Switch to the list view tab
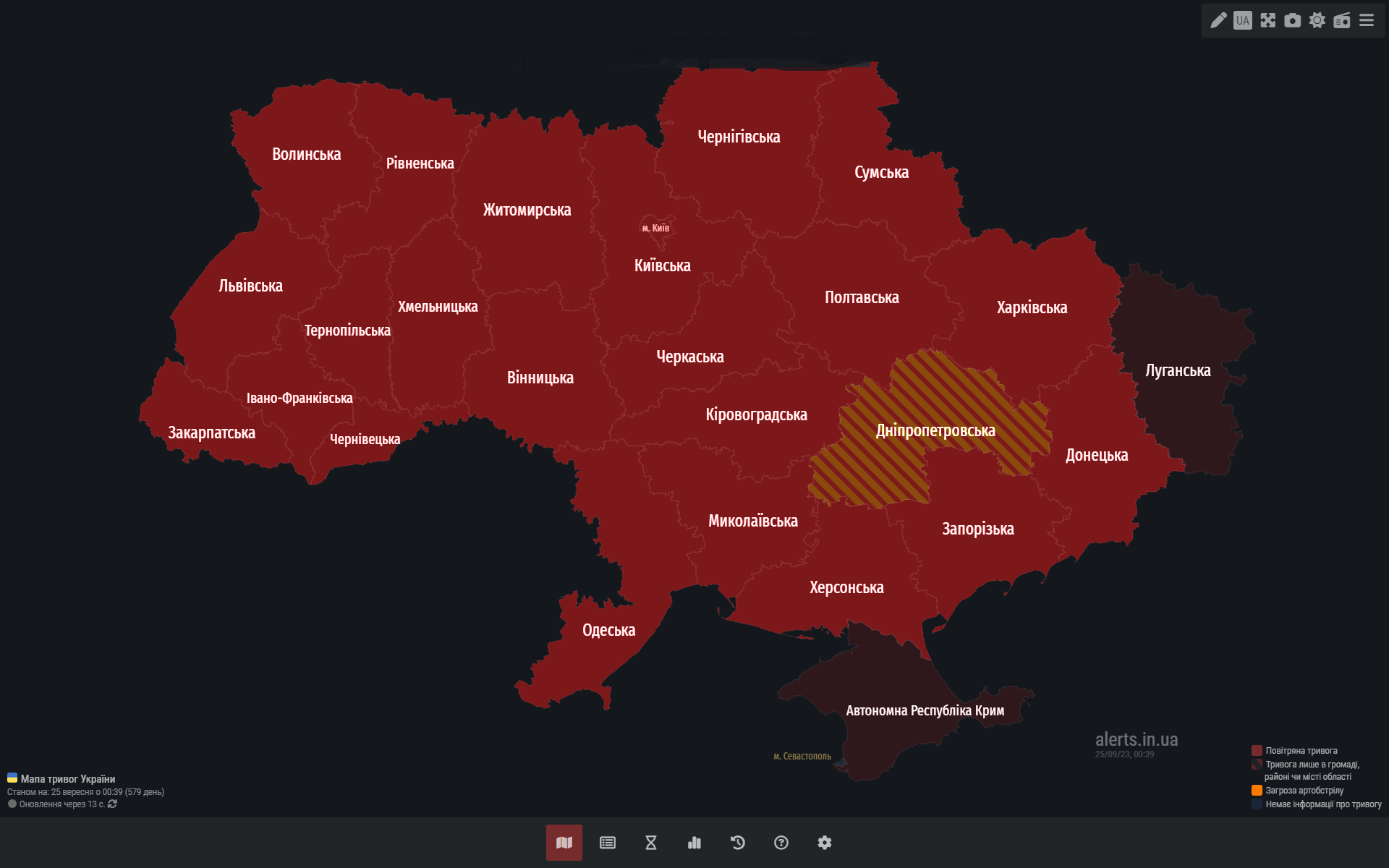This screenshot has height=868, width=1389. pos(608,843)
